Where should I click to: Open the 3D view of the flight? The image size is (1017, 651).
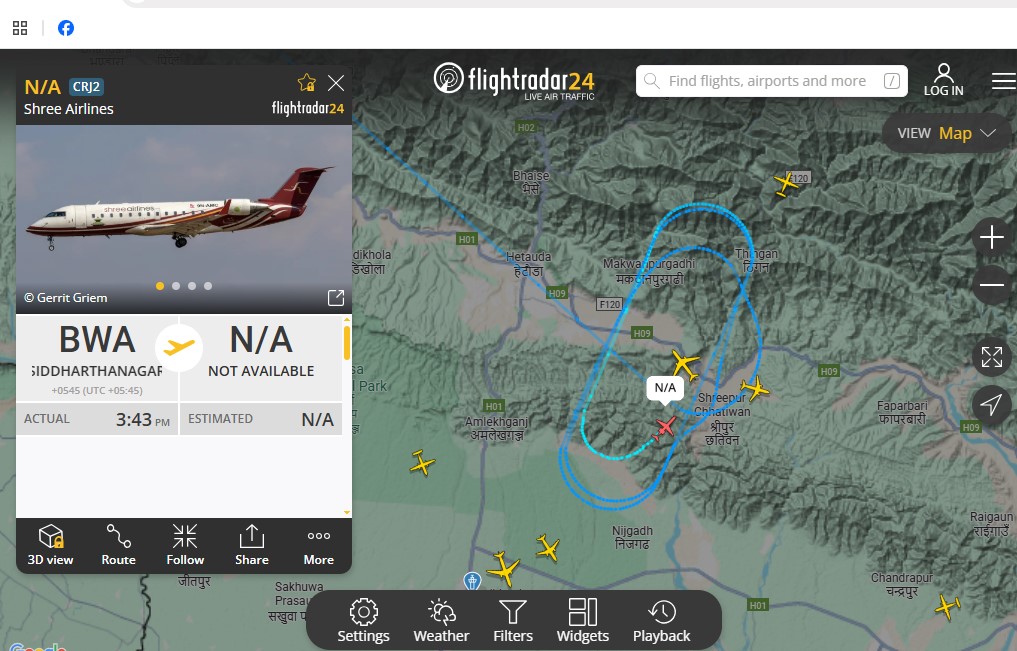click(51, 545)
